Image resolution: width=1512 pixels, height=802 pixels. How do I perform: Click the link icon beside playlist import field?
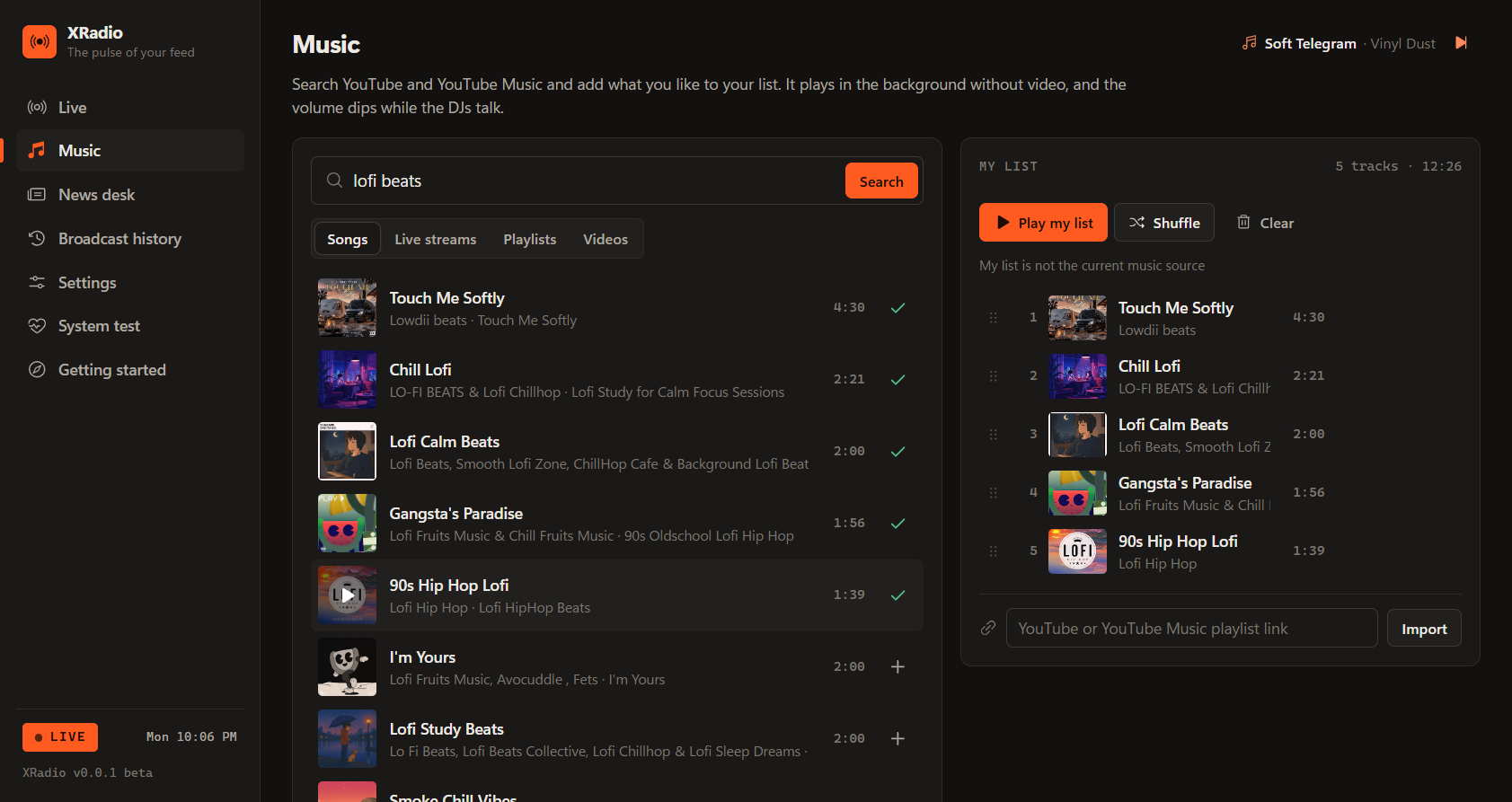point(988,628)
